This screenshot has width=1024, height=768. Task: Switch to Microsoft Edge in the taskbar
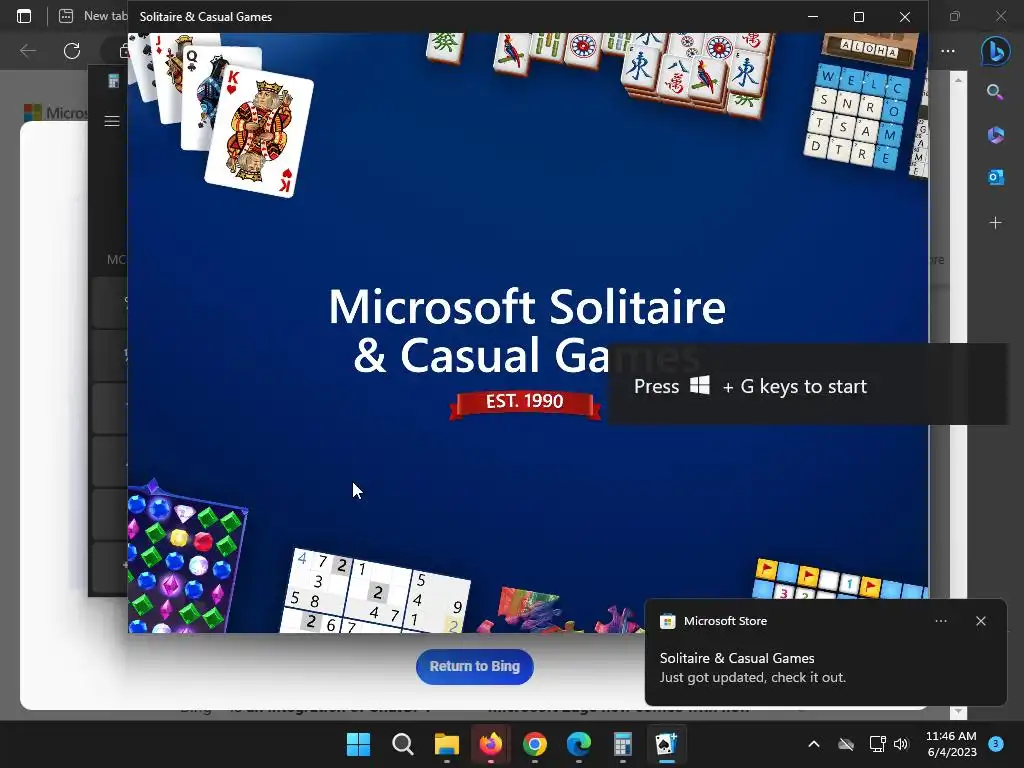579,744
